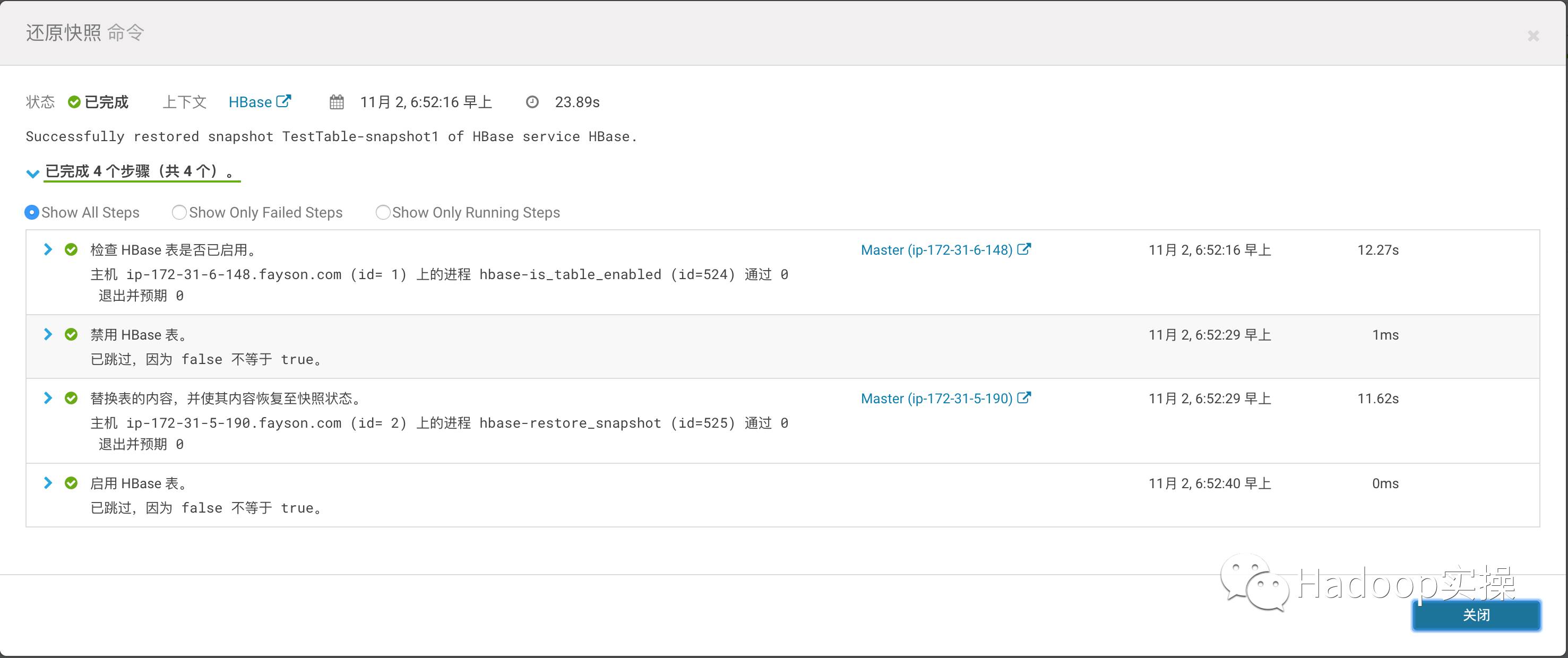Collapse the 已完成 4 个步骤 summary chevron
This screenshot has height=658, width=1568.
coord(32,174)
